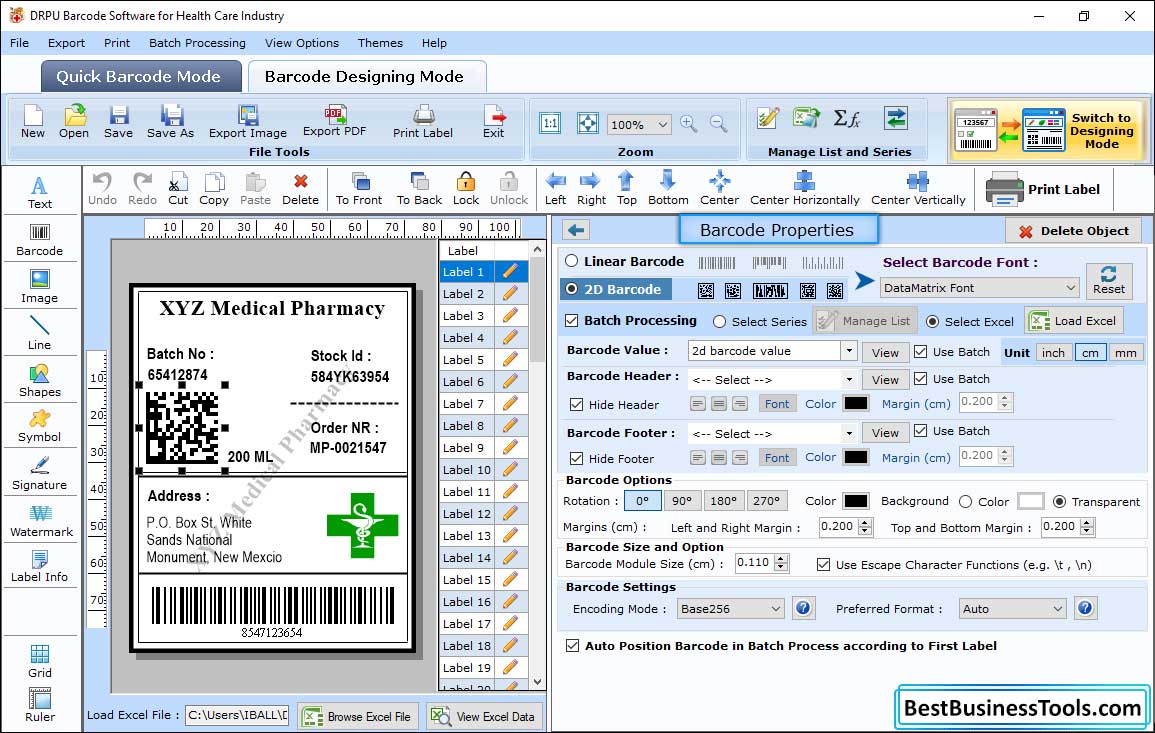Screen dimensions: 1155x733
Task: Click the Load Excel button
Action: (1074, 320)
